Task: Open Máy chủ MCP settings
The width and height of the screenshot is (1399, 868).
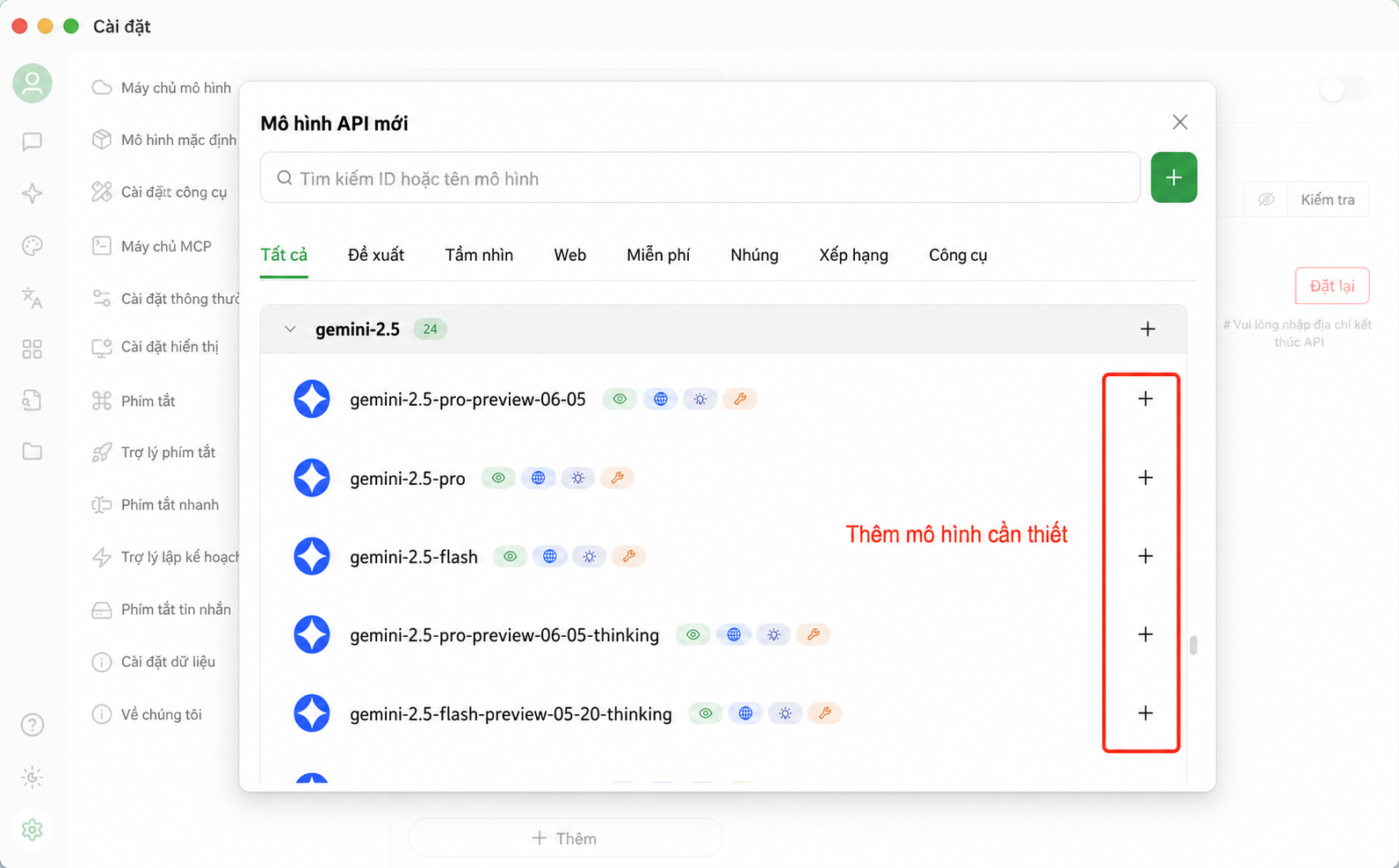Action: click(152, 246)
